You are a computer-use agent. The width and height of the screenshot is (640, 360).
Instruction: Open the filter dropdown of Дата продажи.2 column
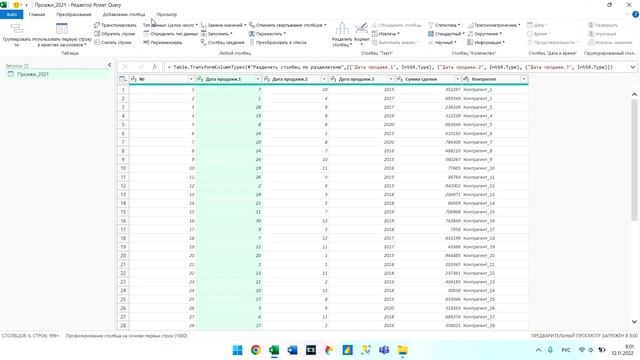point(324,79)
